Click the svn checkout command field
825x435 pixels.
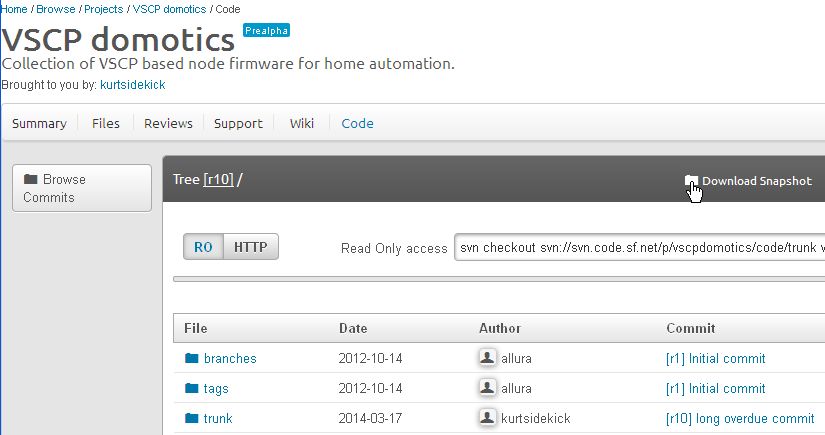click(x=640, y=247)
